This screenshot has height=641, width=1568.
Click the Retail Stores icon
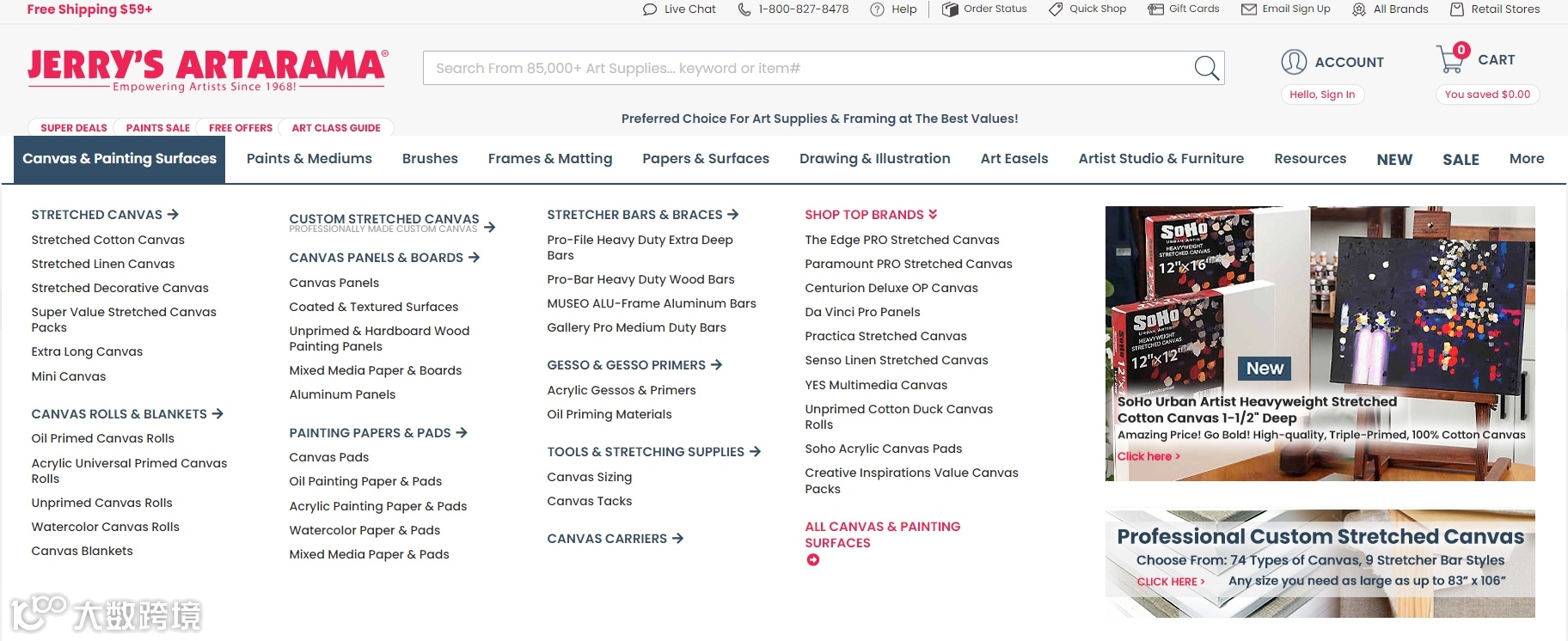click(x=1457, y=9)
